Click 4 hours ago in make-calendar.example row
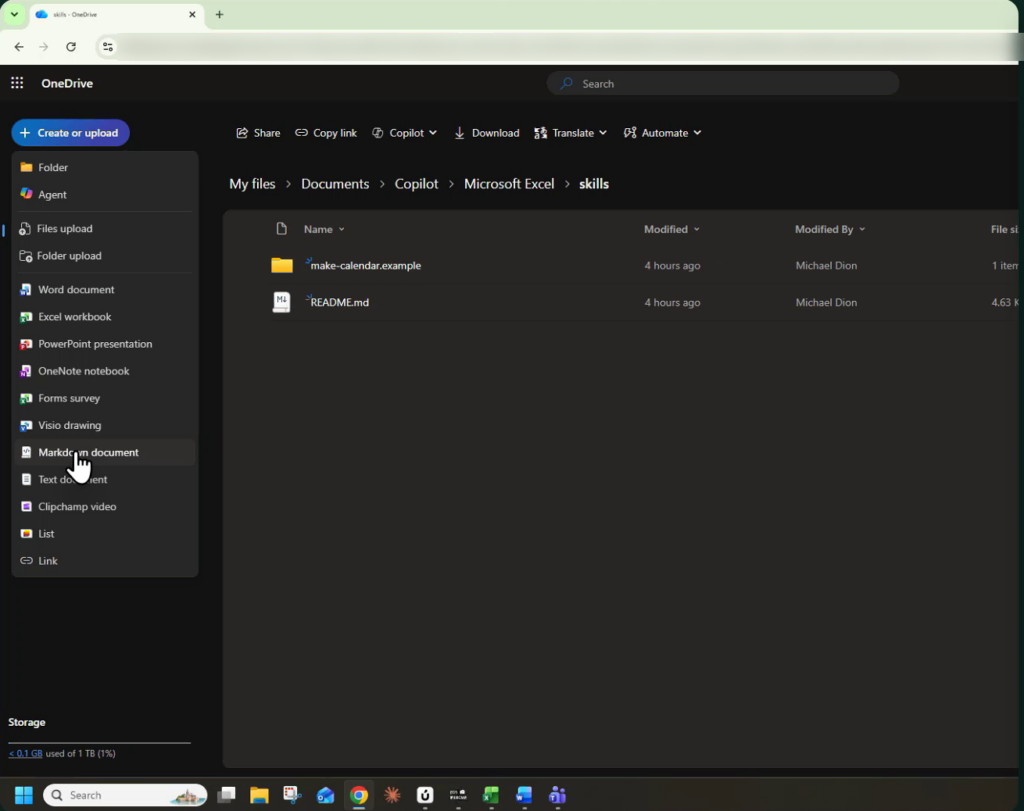The image size is (1024, 811). pyautogui.click(x=672, y=266)
